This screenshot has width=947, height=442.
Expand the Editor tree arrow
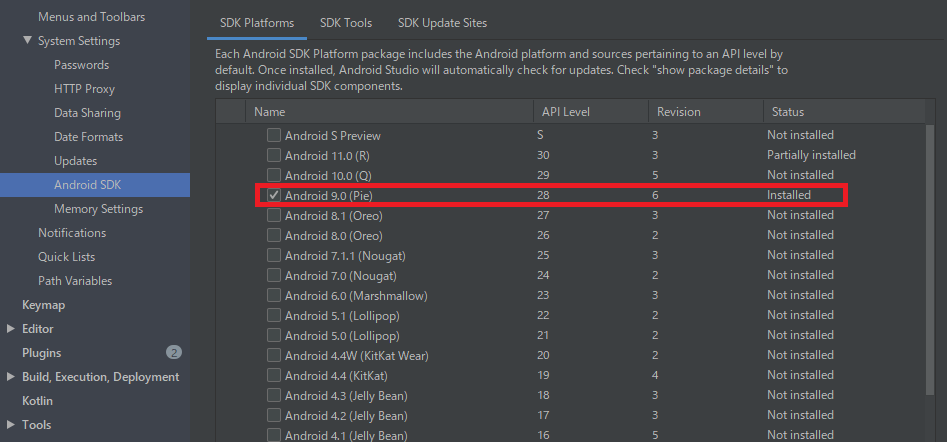[x=10, y=328]
